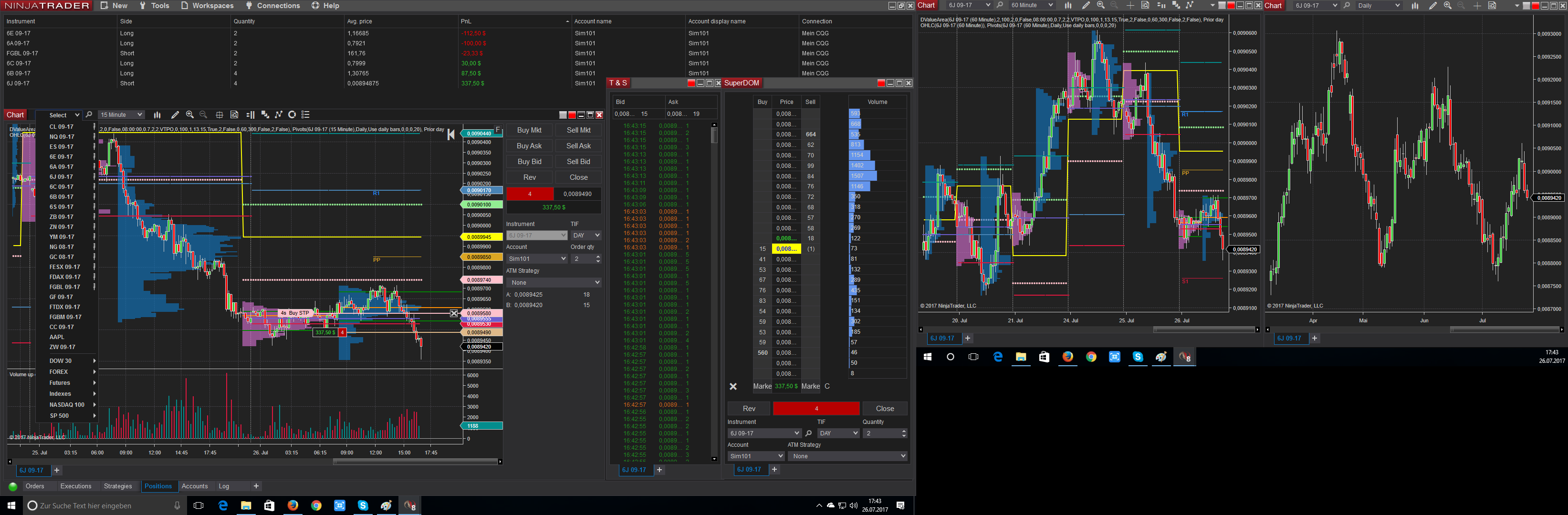
Task: Expand the FOREX instrument submenu
Action: pyautogui.click(x=66, y=371)
